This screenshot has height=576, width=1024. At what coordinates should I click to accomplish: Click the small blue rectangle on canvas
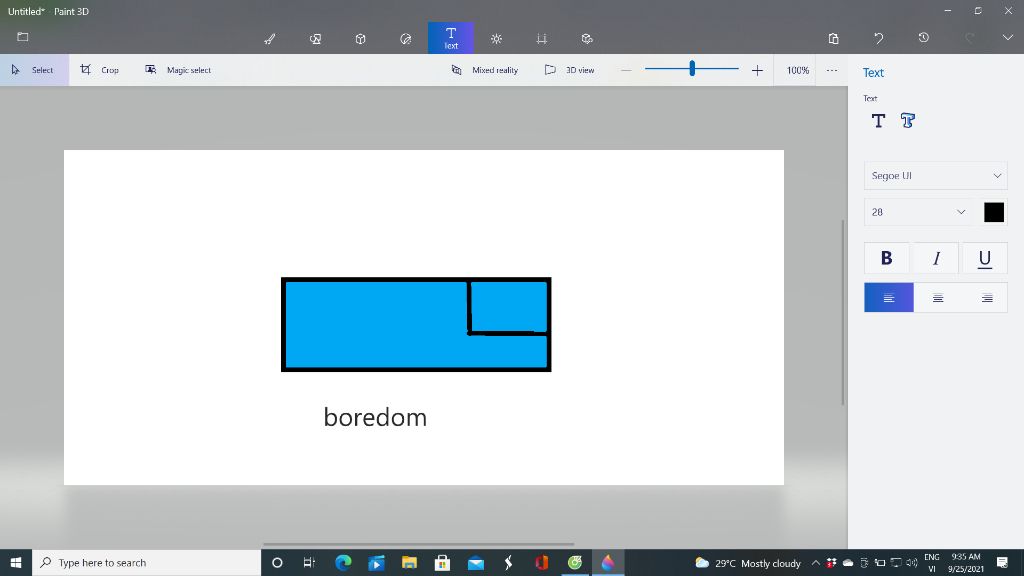click(509, 306)
